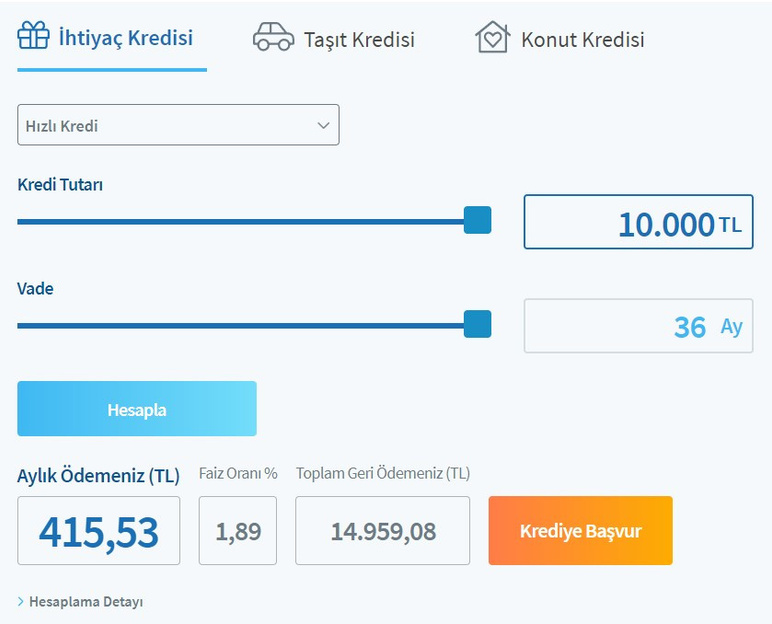Expand the Hesaplama Detayı section

(86, 601)
